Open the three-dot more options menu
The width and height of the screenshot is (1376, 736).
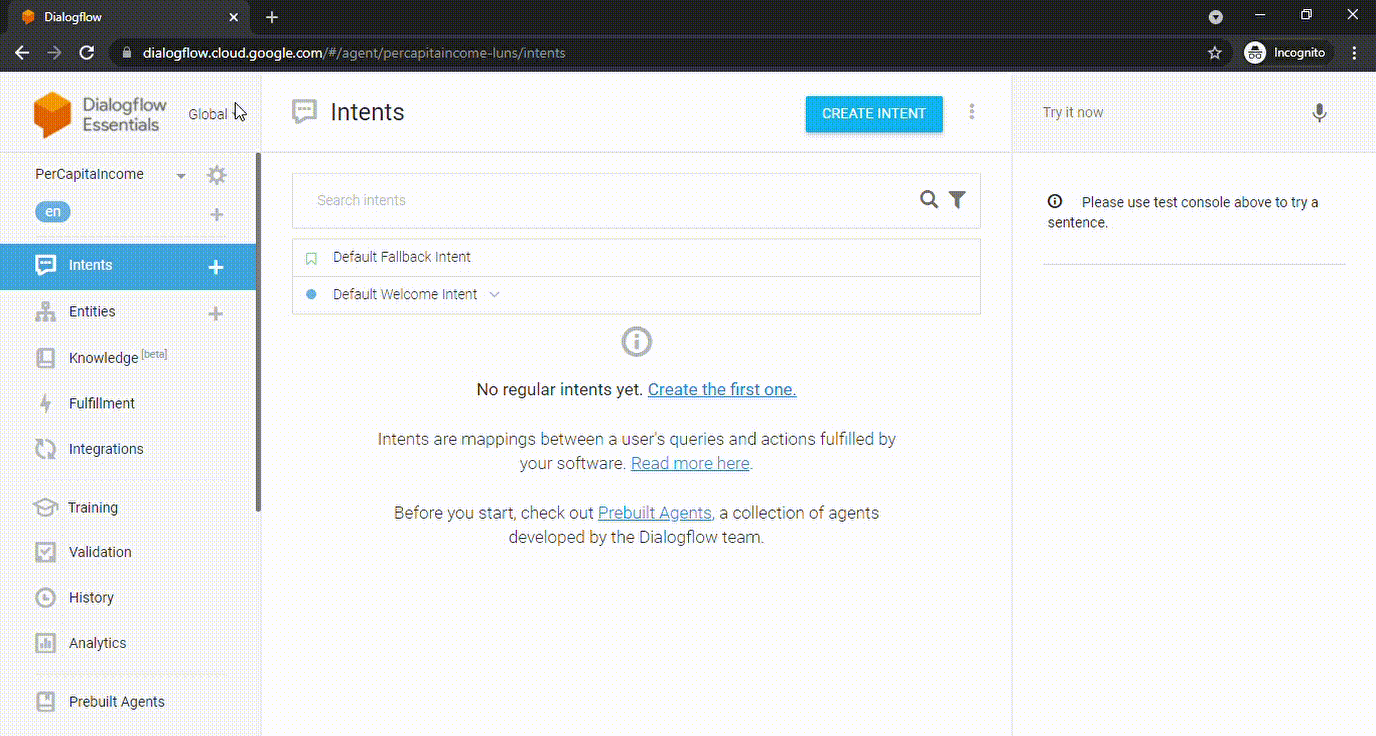[971, 112]
